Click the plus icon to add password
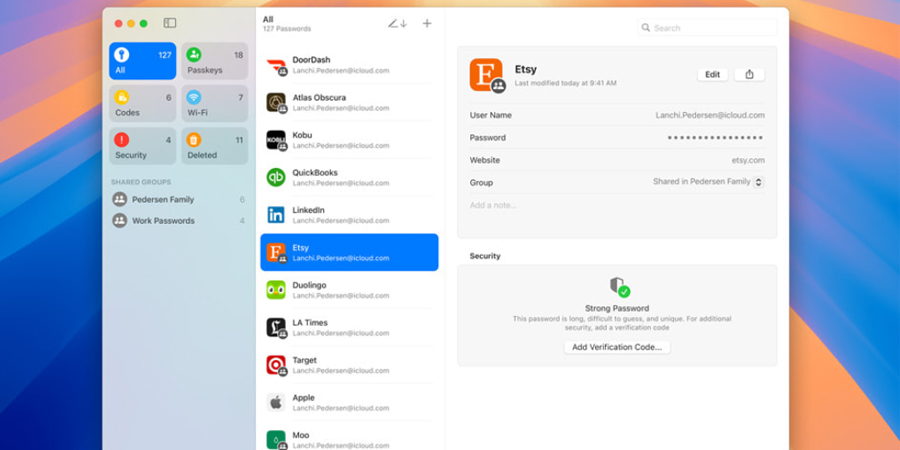 point(427,23)
